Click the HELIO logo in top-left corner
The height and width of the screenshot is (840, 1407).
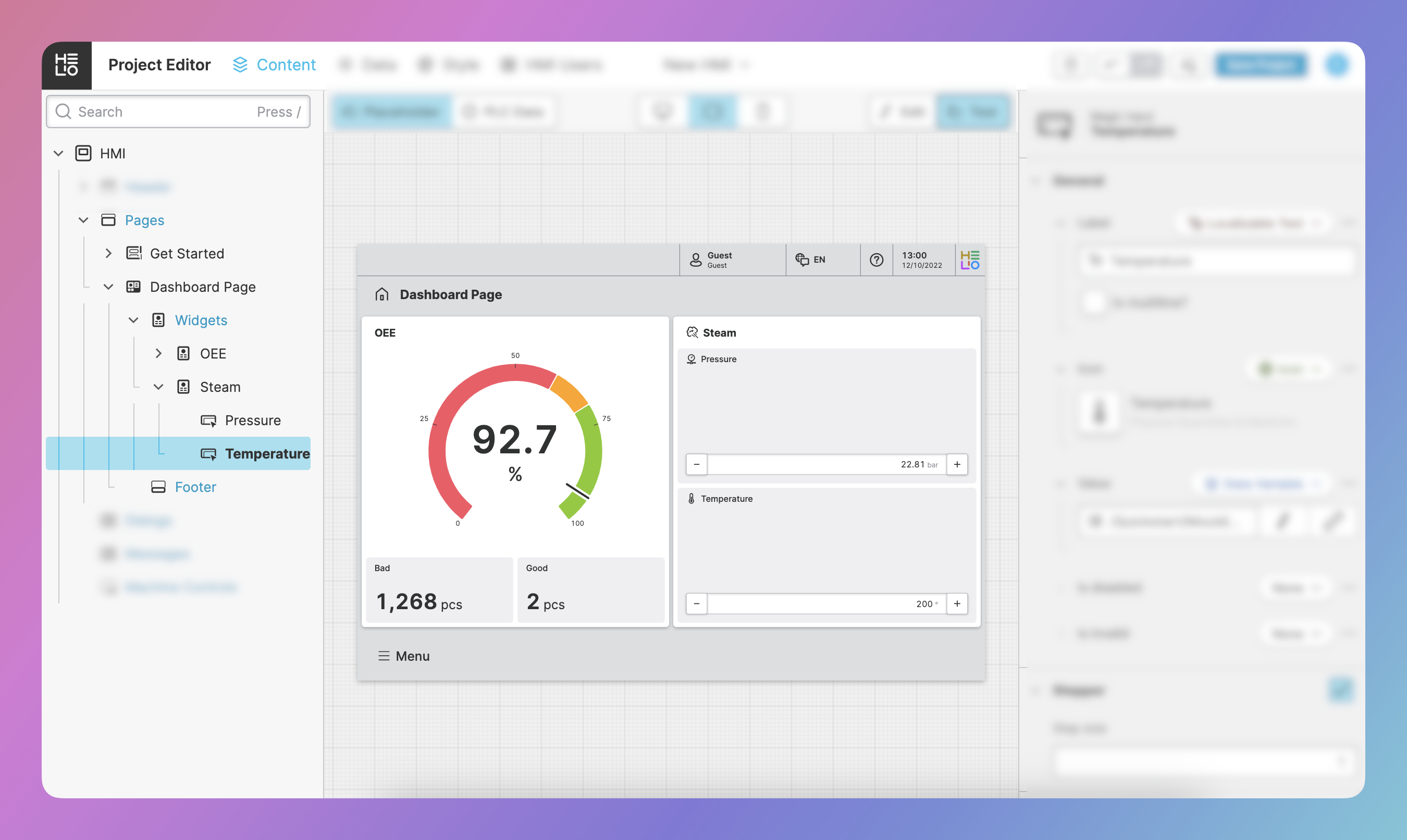pos(66,65)
